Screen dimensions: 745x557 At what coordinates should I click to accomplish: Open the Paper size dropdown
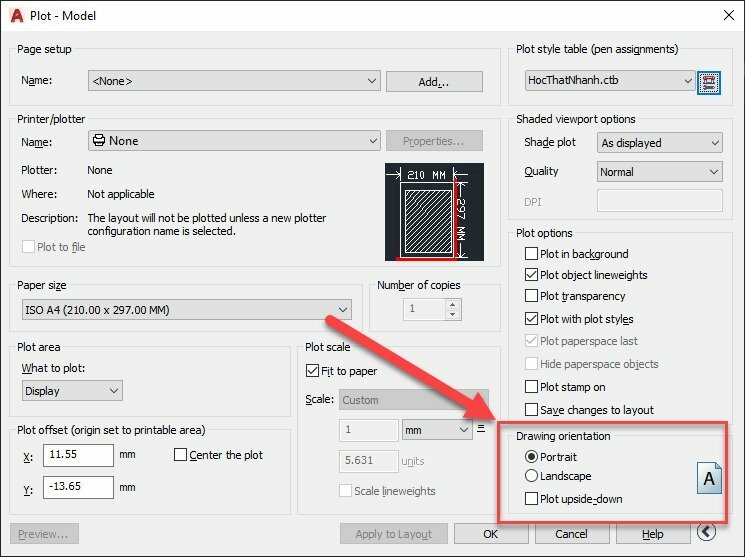[185, 310]
